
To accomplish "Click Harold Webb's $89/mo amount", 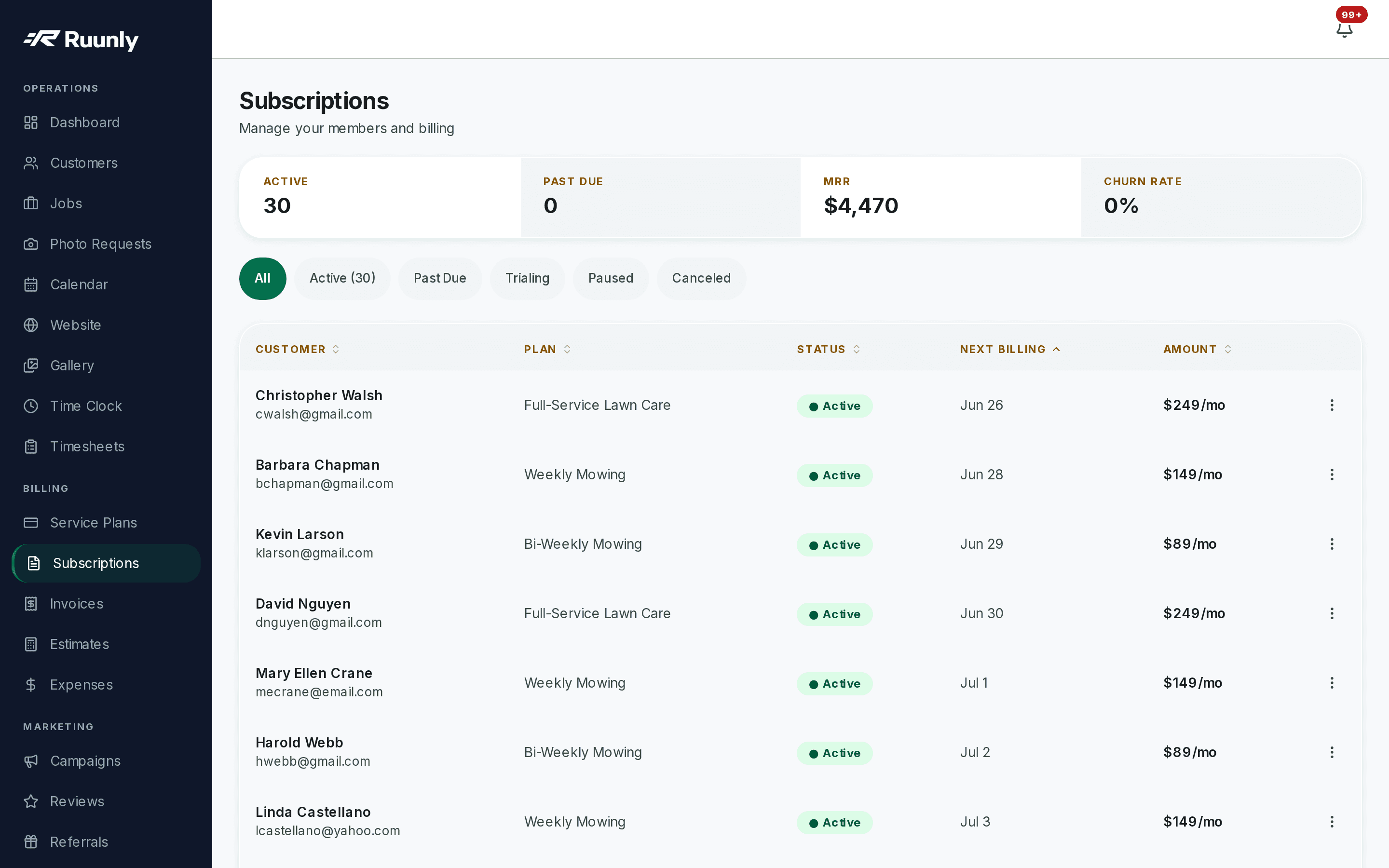I will pyautogui.click(x=1189, y=753).
